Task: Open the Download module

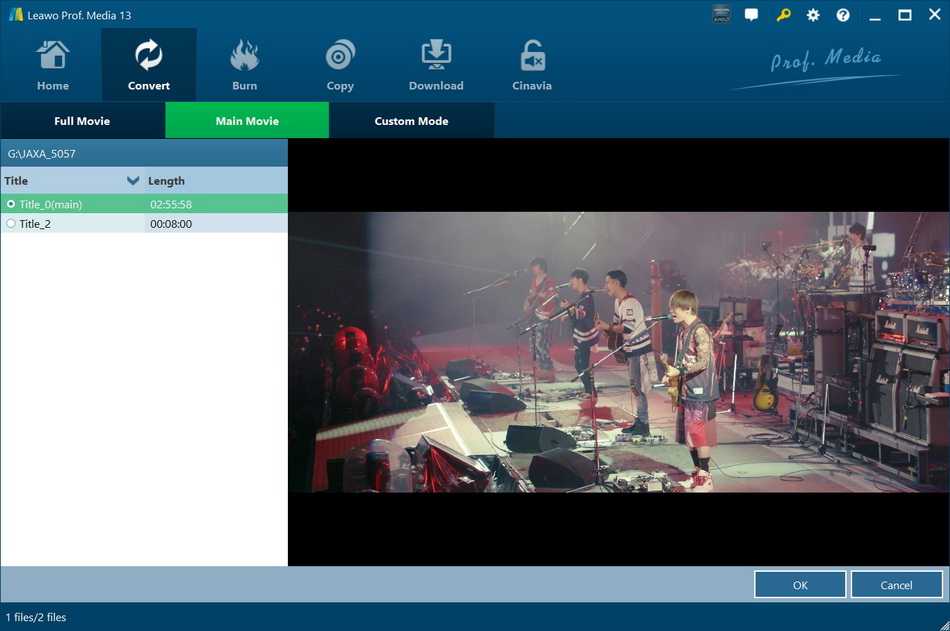Action: tap(435, 63)
